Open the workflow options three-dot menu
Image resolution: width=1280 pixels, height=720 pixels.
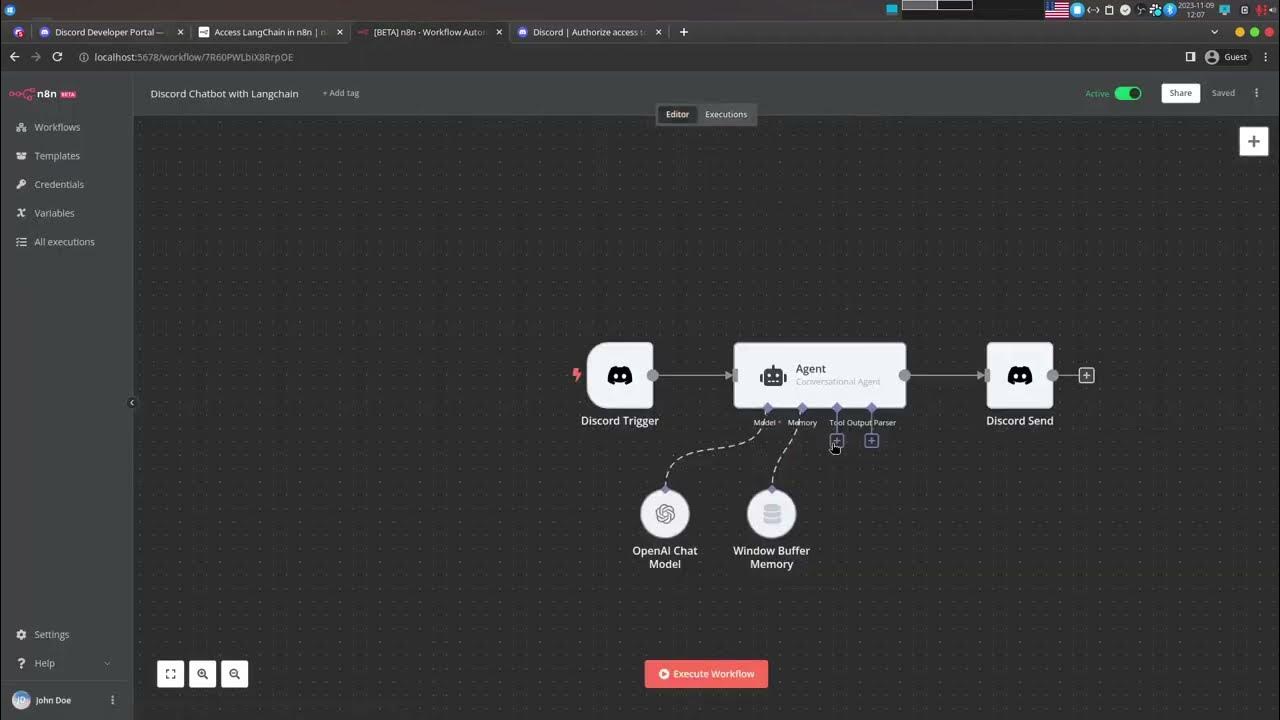point(1256,93)
